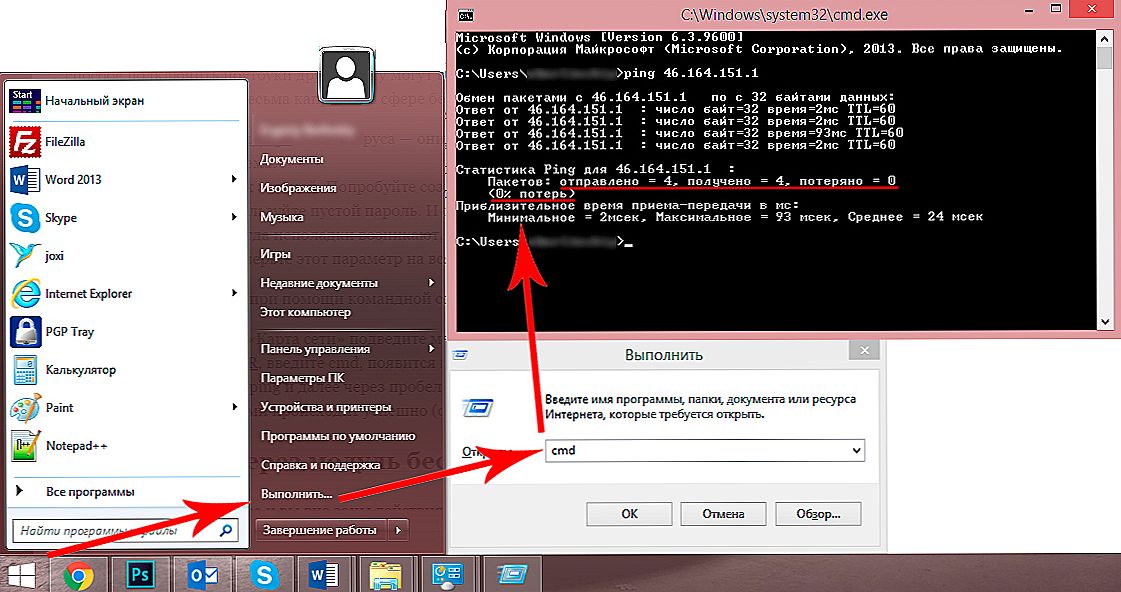
Task: Expand Недавние документы submenu arrow
Action: 431,282
